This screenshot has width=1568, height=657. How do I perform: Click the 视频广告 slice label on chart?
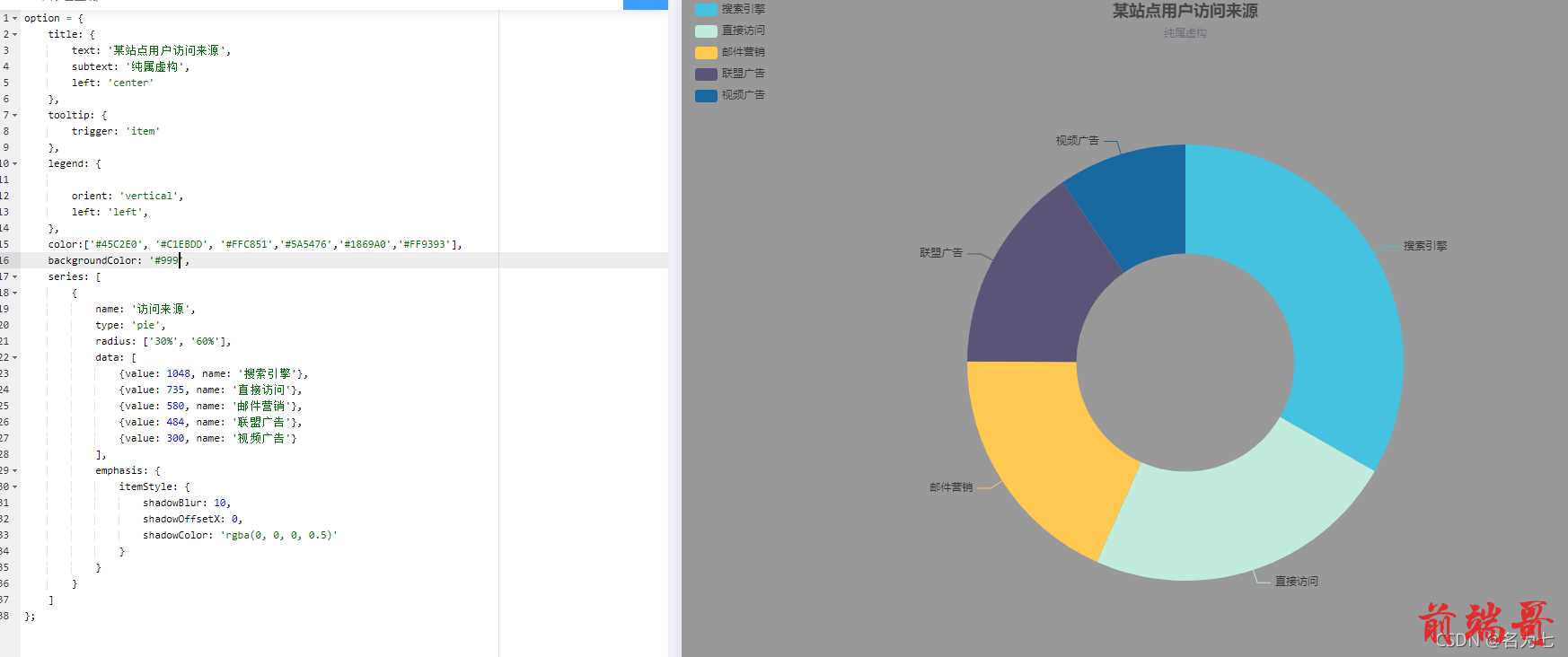[x=1078, y=141]
